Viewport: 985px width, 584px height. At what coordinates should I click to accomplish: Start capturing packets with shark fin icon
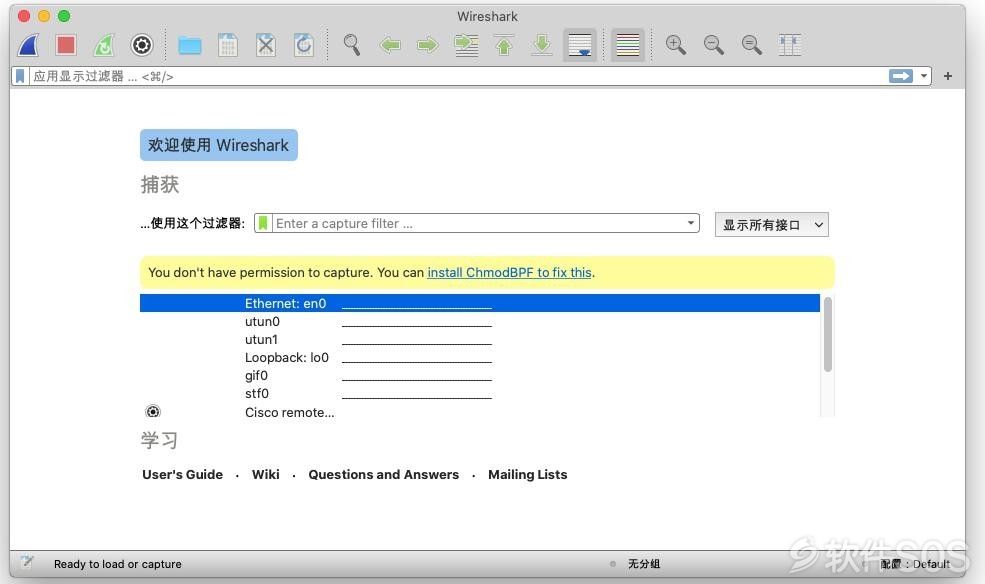click(x=28, y=45)
